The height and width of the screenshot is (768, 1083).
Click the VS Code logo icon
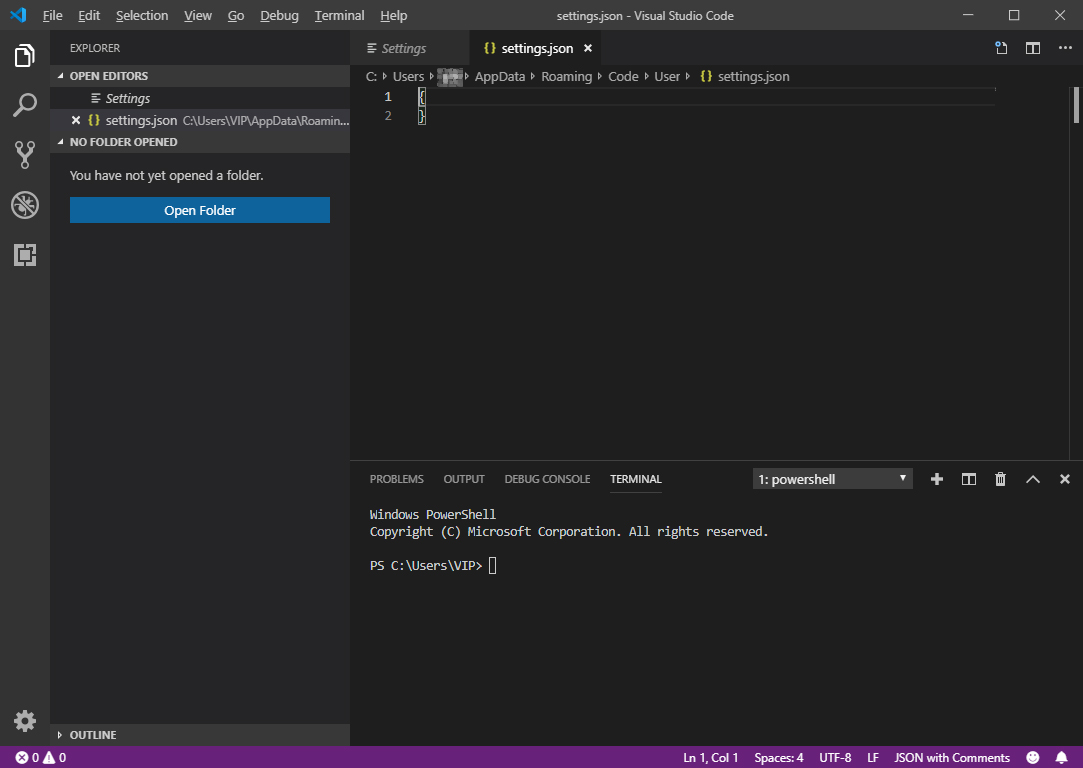point(19,15)
